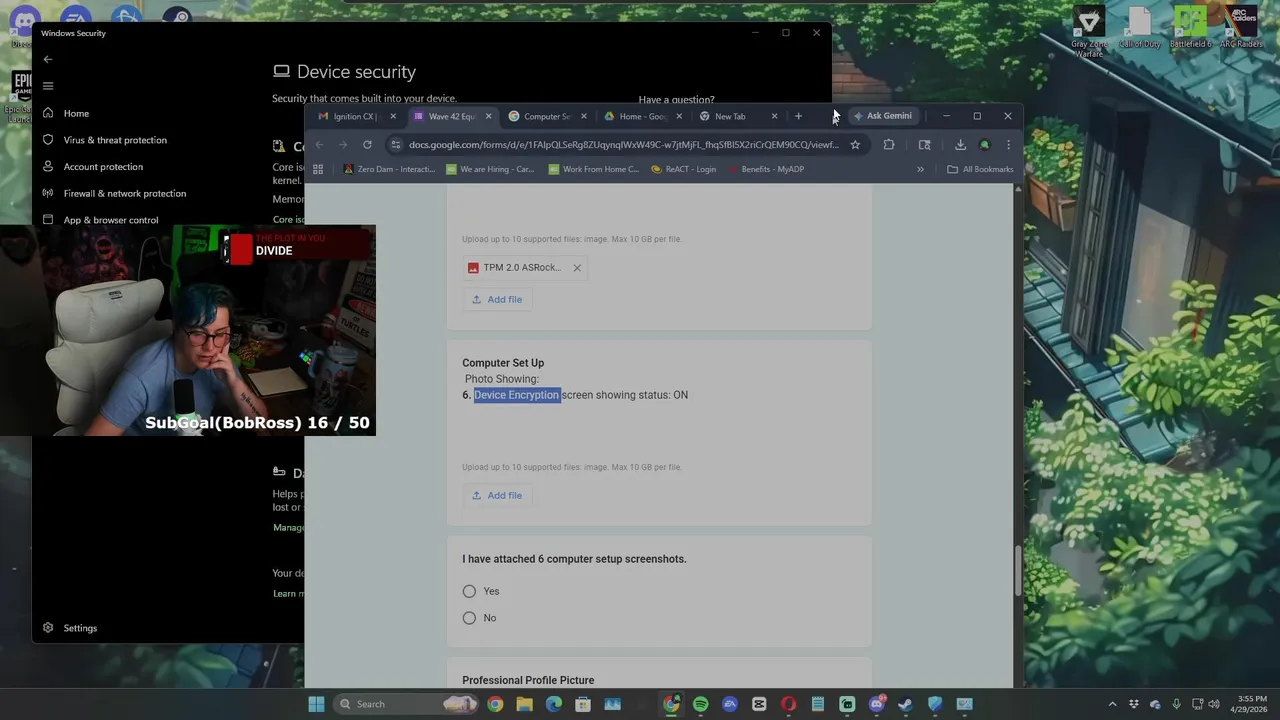Click Windows Security back arrow
The height and width of the screenshot is (720, 1280).
48,59
